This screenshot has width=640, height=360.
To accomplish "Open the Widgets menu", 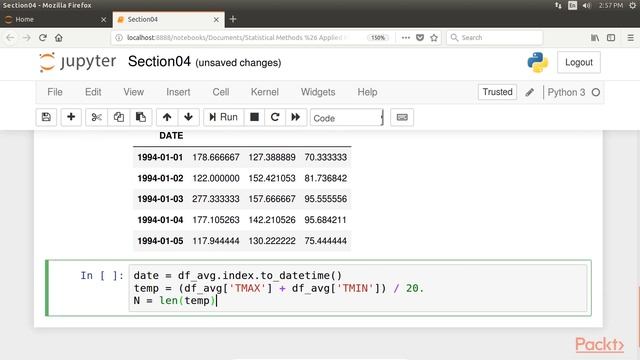I will 318,92.
